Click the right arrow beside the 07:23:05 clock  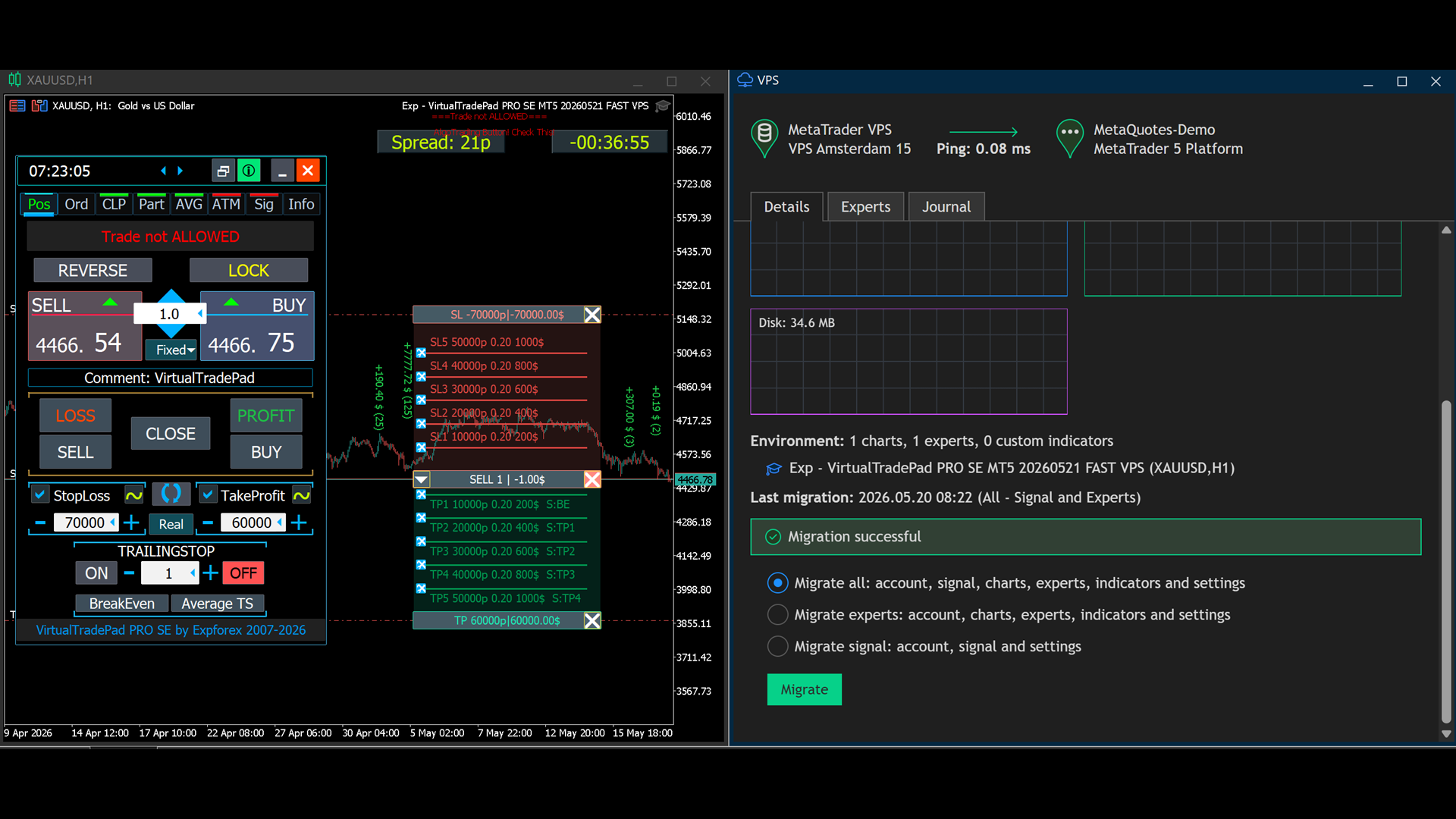point(180,171)
